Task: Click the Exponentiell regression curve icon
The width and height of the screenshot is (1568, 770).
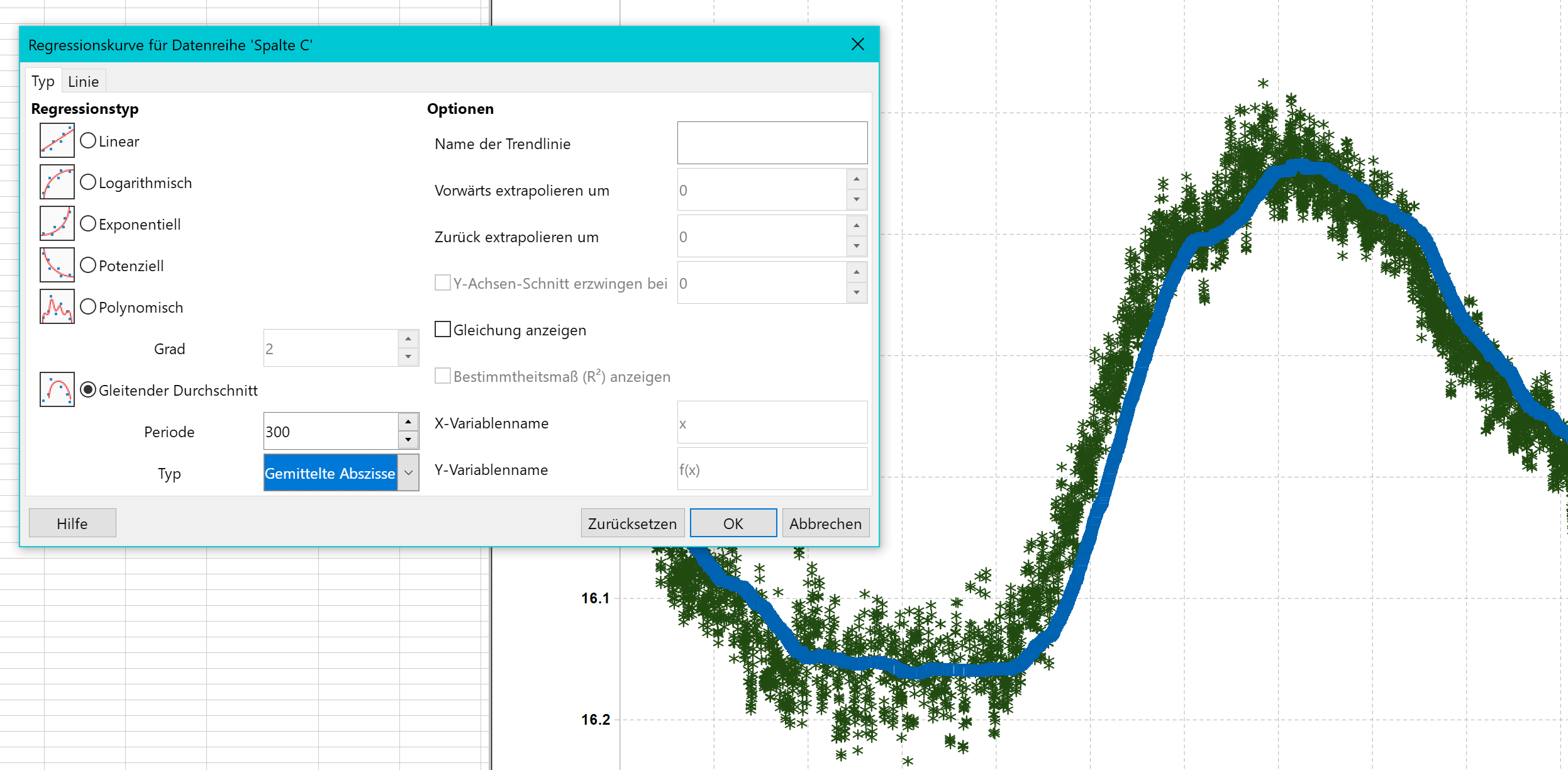Action: pos(57,223)
